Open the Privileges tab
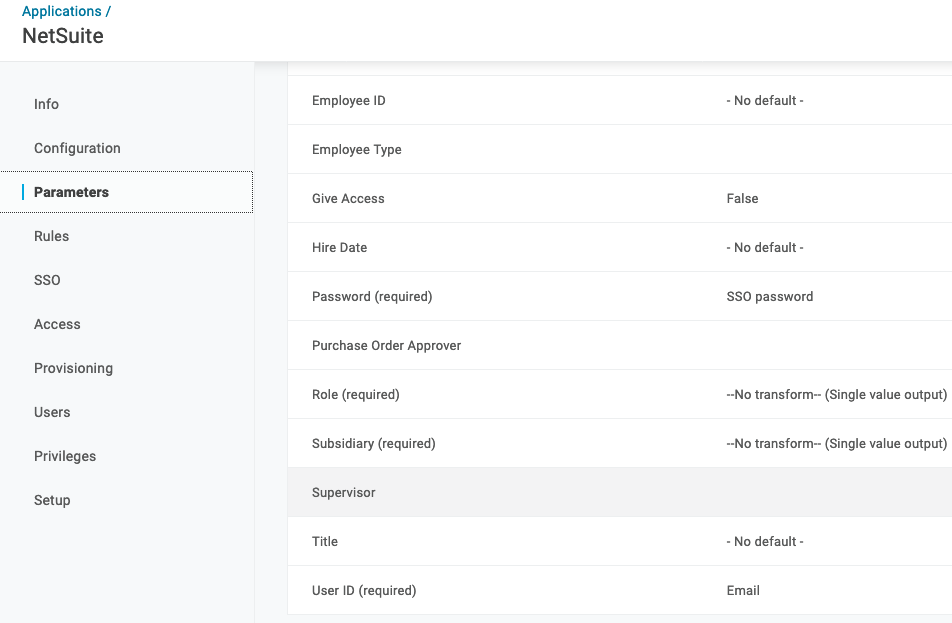 (x=65, y=456)
